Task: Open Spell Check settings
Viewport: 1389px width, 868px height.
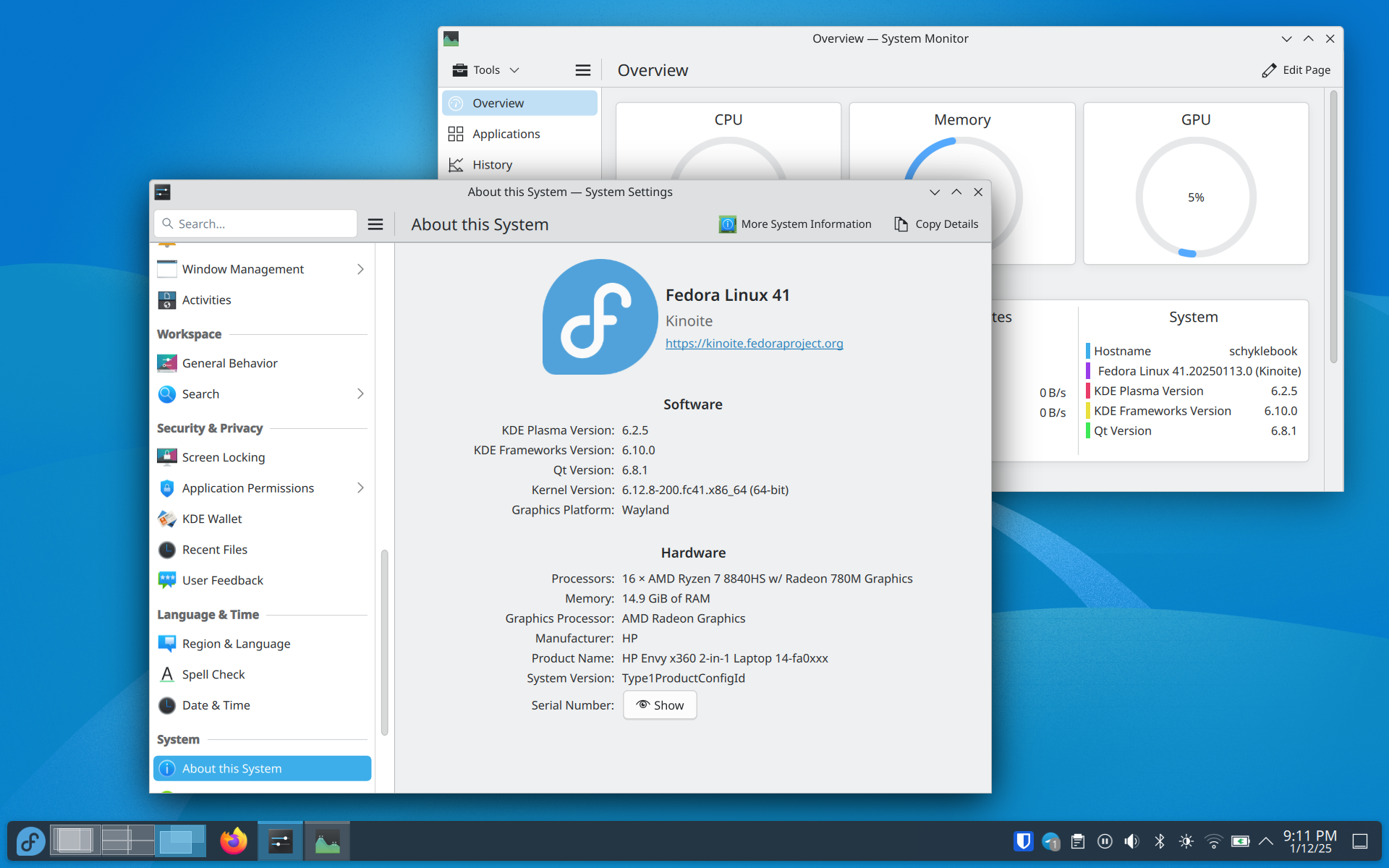Action: click(262, 674)
